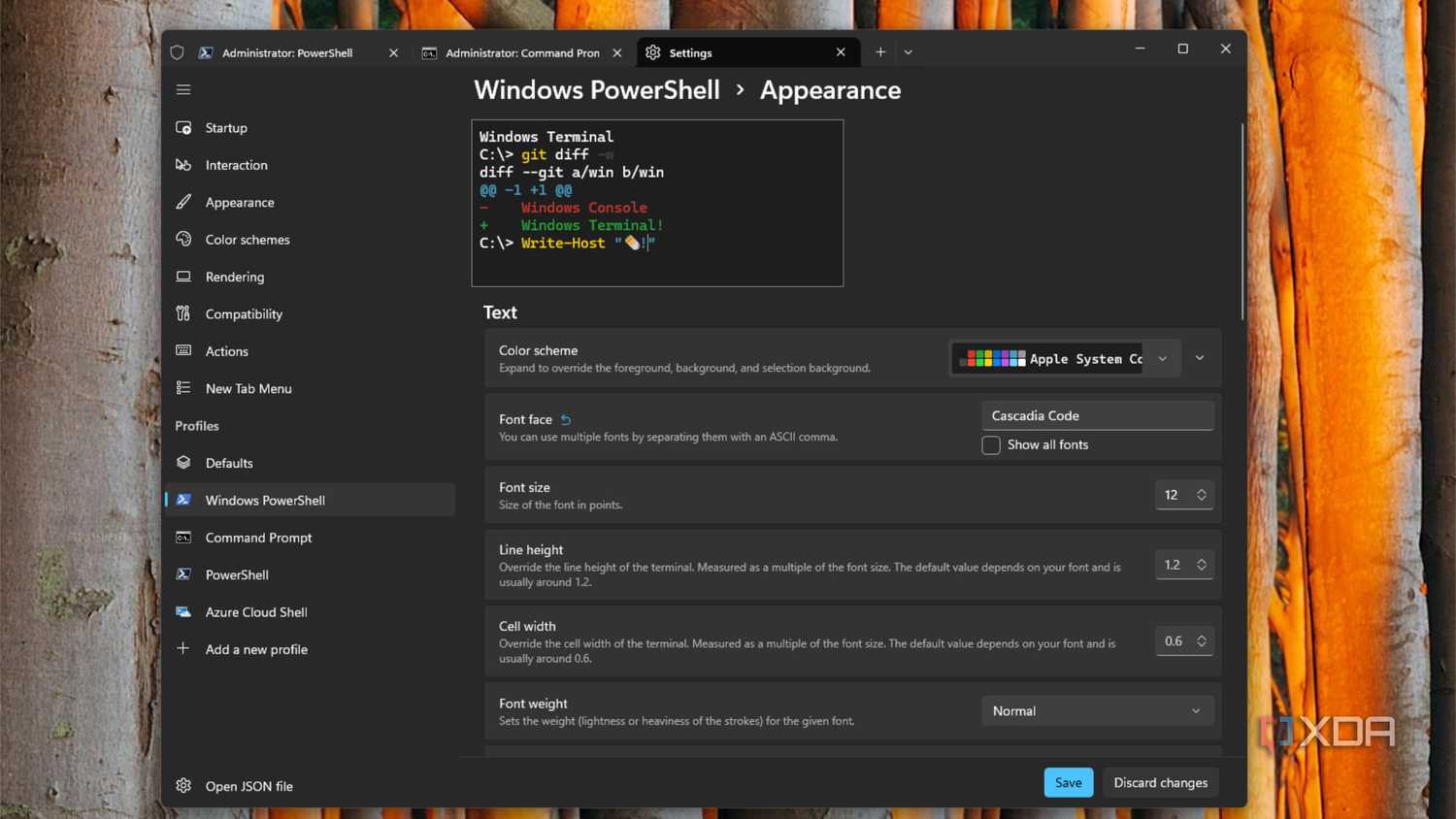Enable Show all fonts checkbox
1456x819 pixels.
991,445
